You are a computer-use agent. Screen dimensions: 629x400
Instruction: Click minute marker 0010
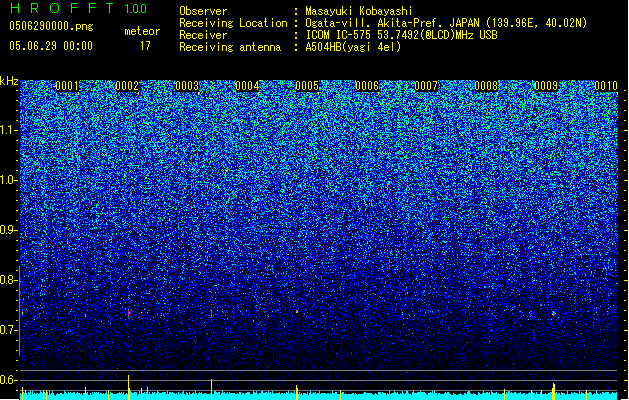click(606, 86)
